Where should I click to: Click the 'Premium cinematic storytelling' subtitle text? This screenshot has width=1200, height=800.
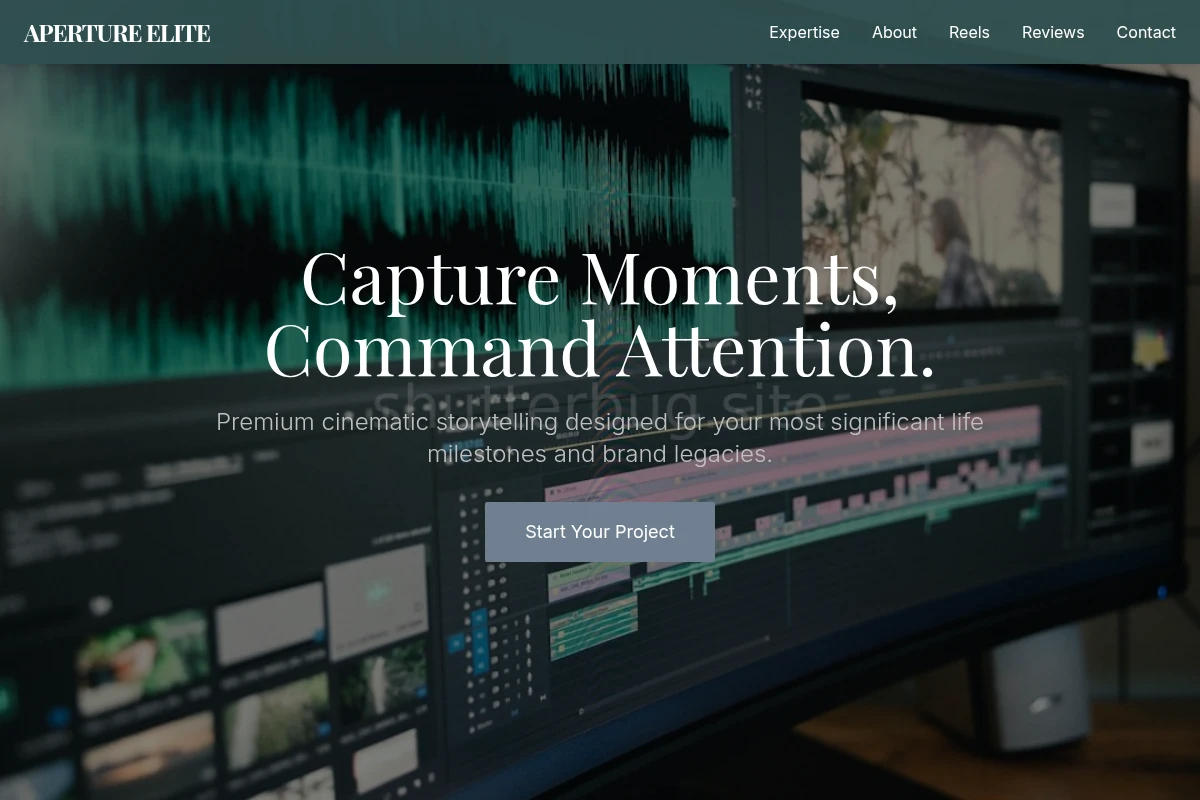pos(600,437)
